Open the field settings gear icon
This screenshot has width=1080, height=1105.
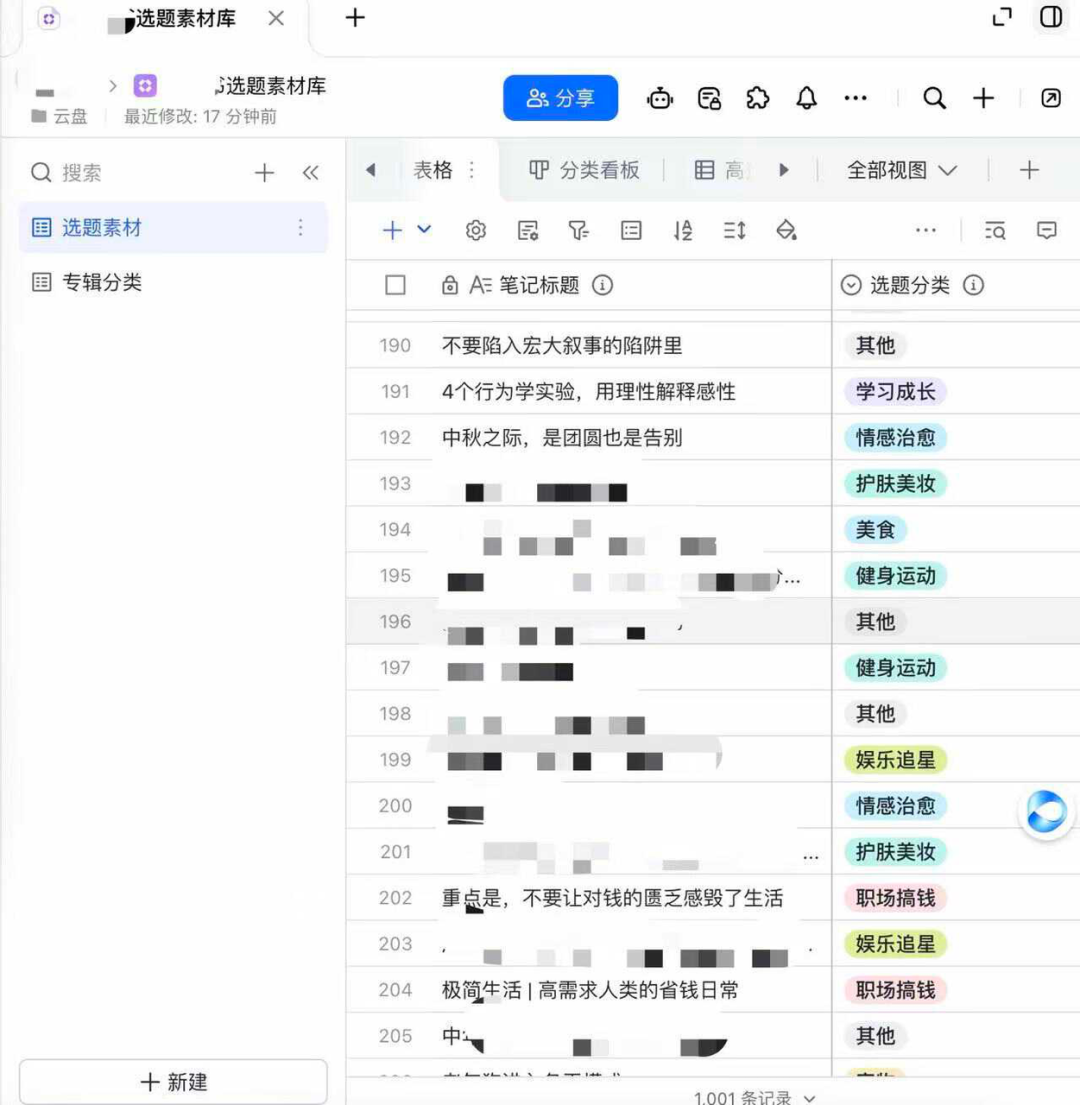[x=476, y=230]
